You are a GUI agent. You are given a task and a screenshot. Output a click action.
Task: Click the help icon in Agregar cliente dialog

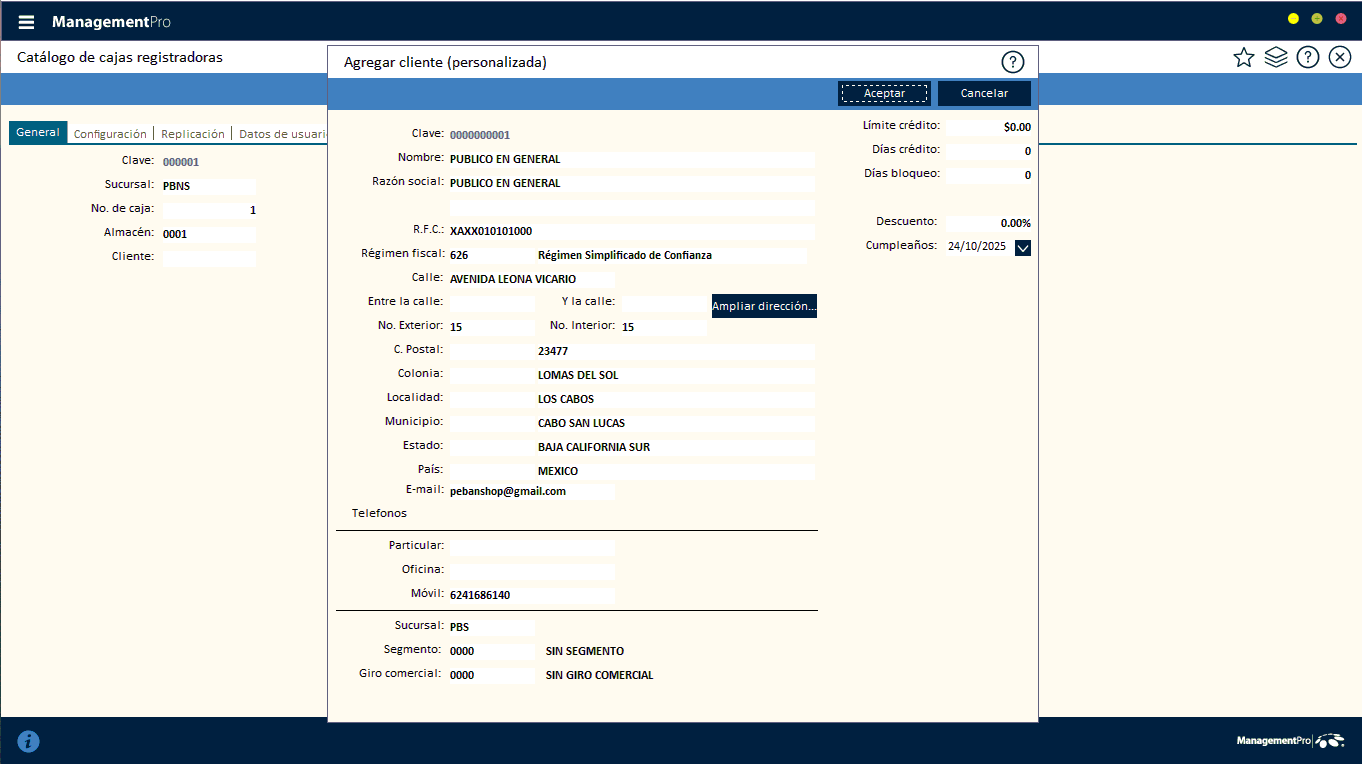point(1012,62)
